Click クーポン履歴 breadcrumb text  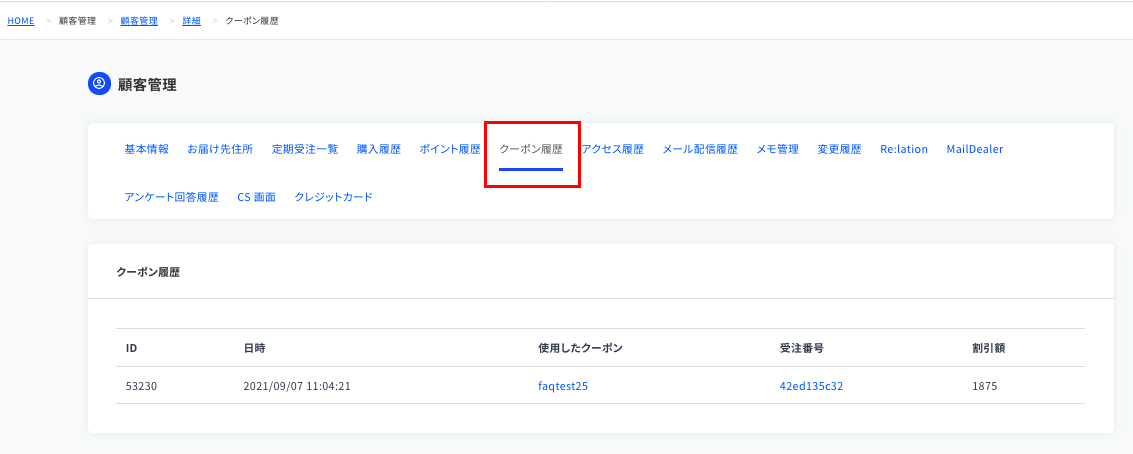[x=252, y=21]
